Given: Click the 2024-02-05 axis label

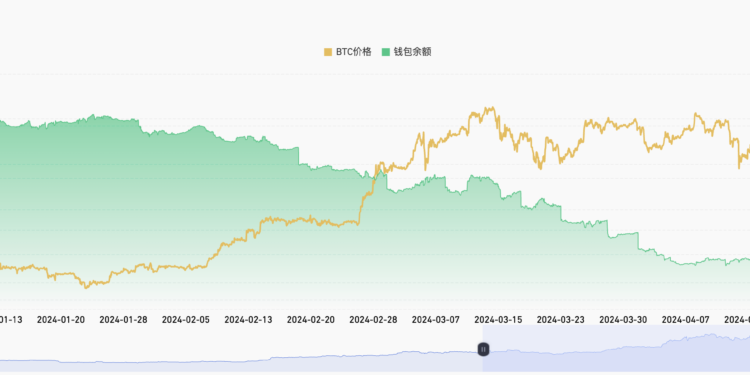Looking at the screenshot, I should 186,320.
